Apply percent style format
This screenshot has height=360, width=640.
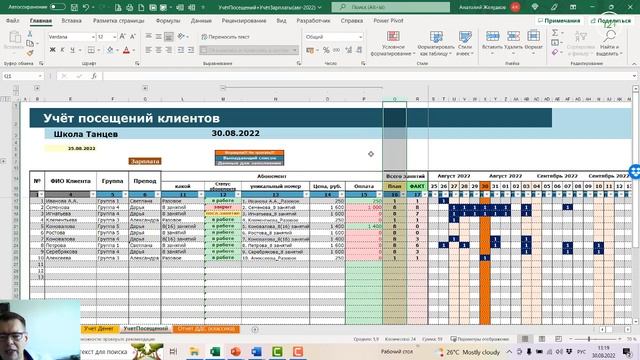pyautogui.click(x=326, y=50)
